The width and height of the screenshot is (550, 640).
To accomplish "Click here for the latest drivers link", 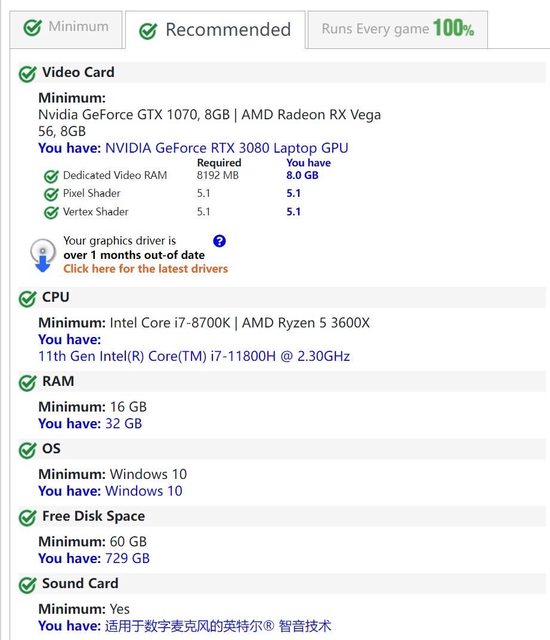I will click(x=145, y=269).
